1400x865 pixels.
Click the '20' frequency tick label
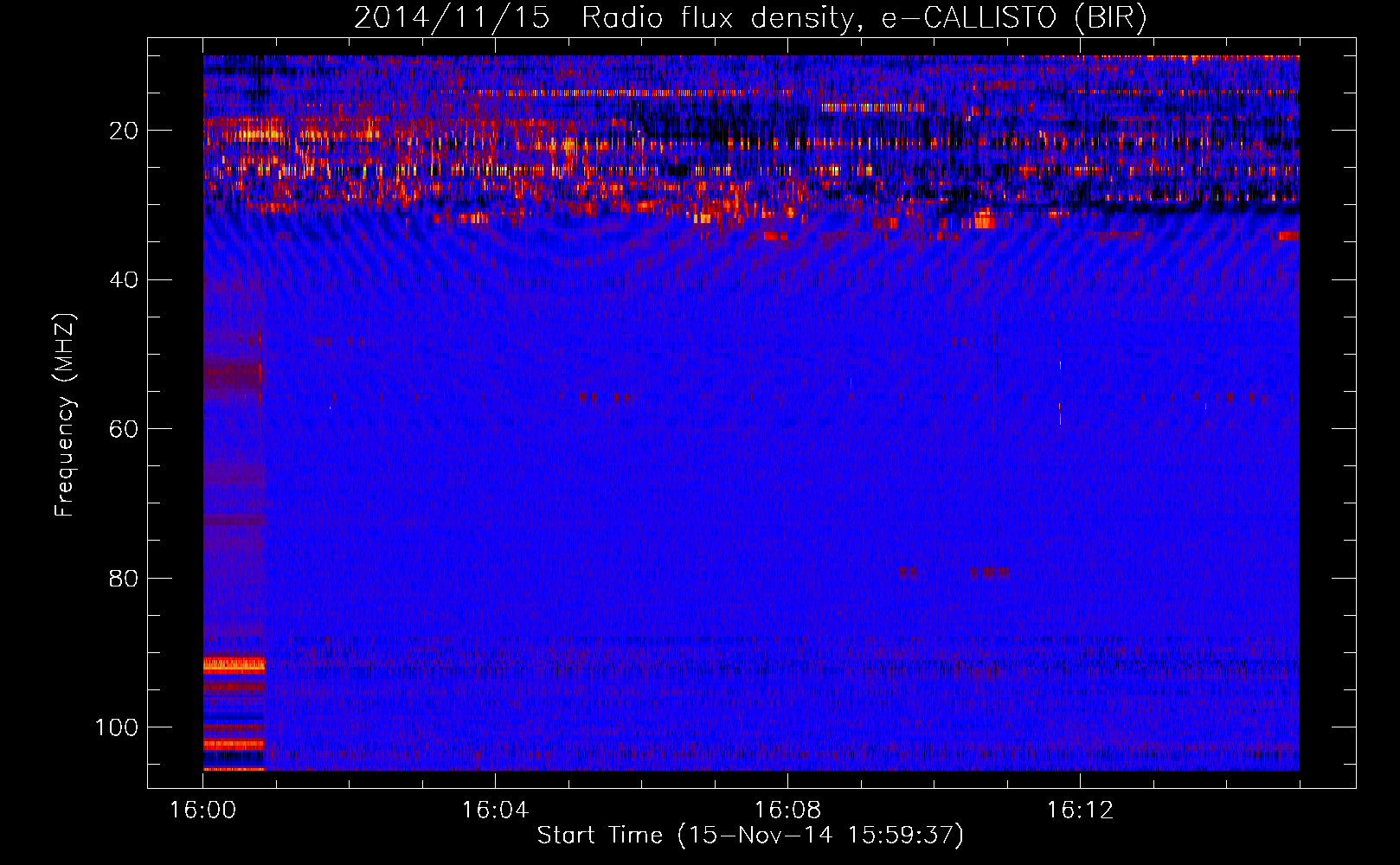coord(124,131)
